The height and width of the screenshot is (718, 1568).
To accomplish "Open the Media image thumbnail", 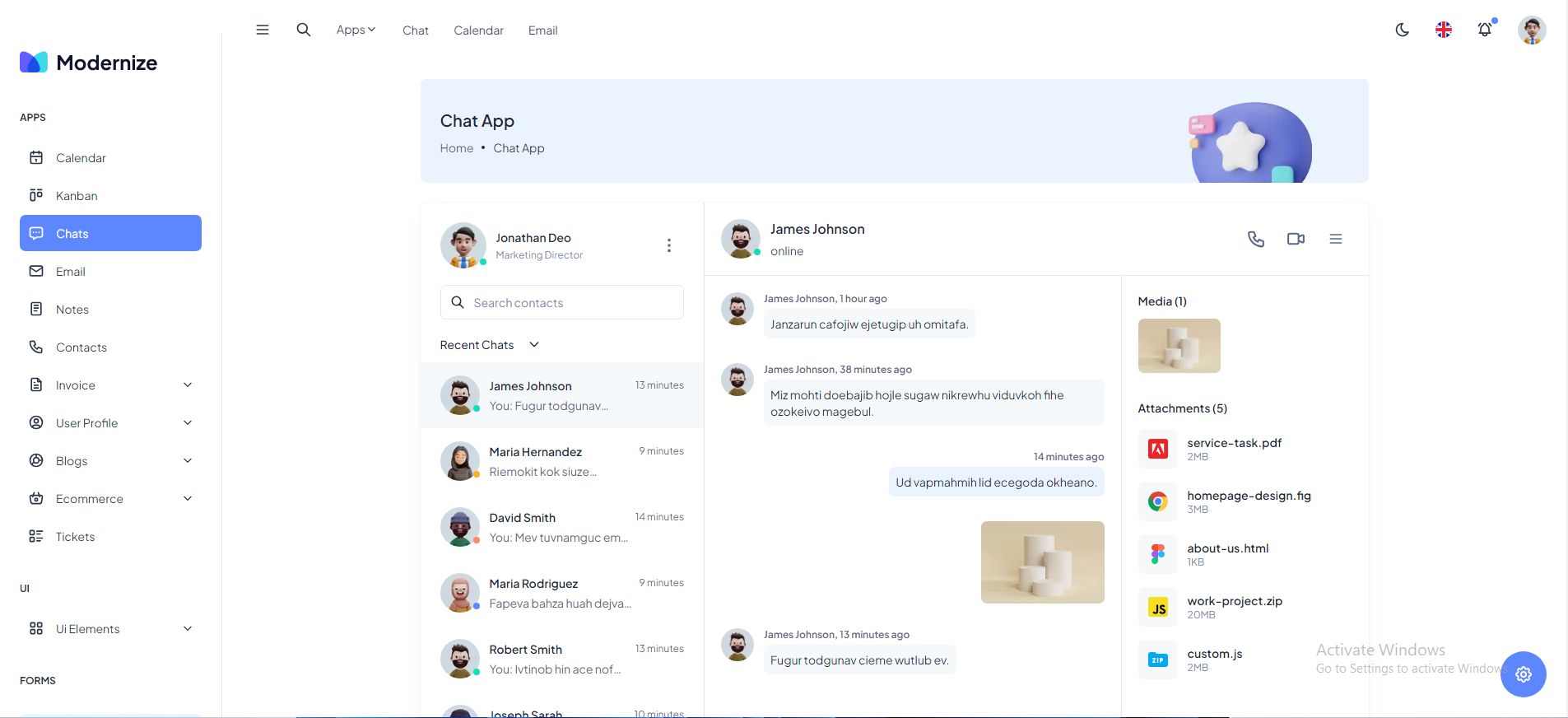I will tap(1179, 346).
